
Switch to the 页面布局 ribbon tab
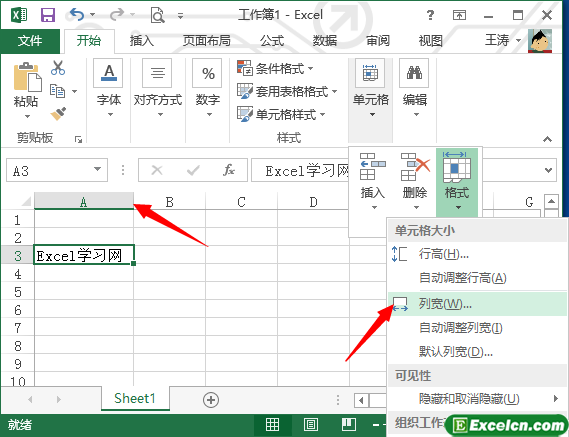(206, 41)
